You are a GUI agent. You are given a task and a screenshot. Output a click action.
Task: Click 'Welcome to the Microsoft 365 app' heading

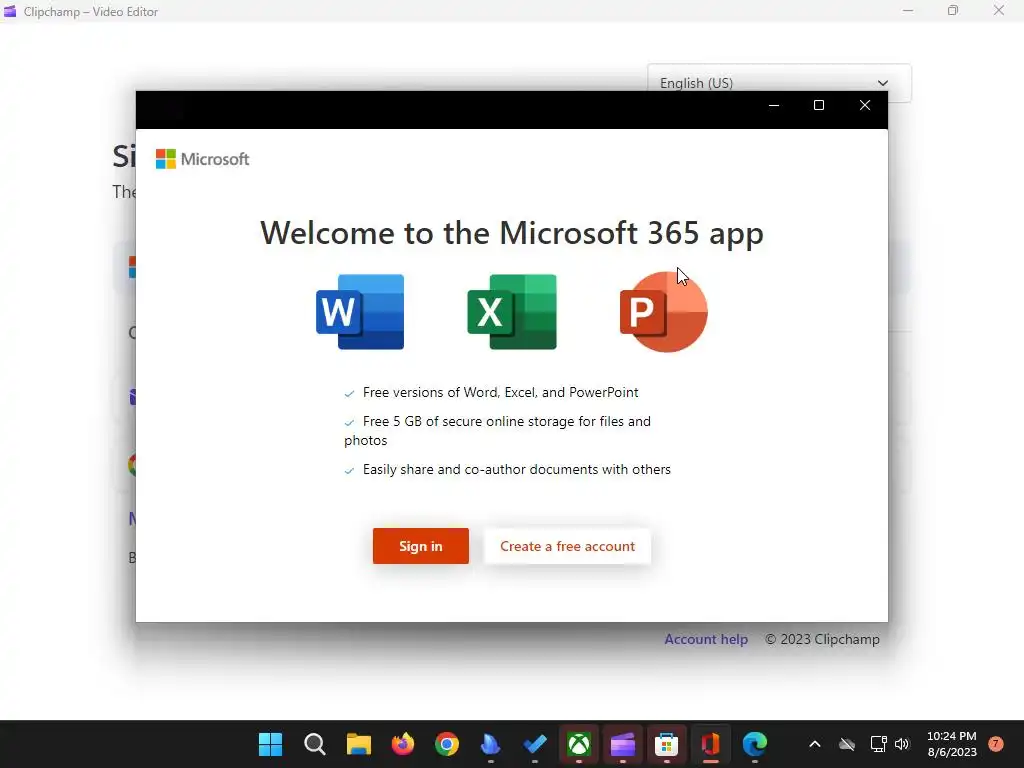pos(512,233)
